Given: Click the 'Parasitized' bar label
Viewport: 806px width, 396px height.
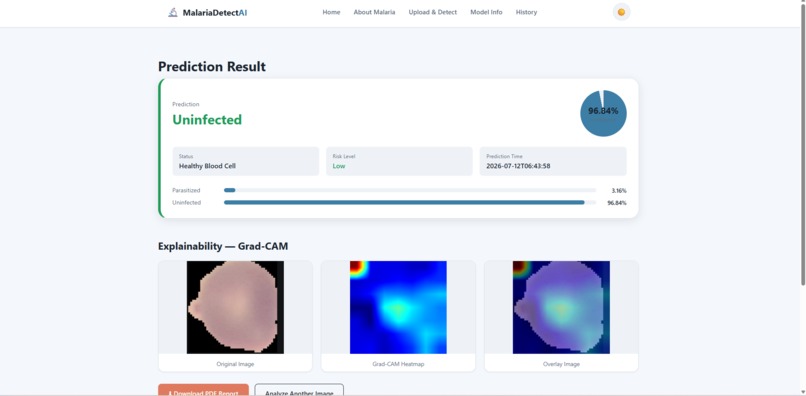Looking at the screenshot, I should (x=186, y=190).
